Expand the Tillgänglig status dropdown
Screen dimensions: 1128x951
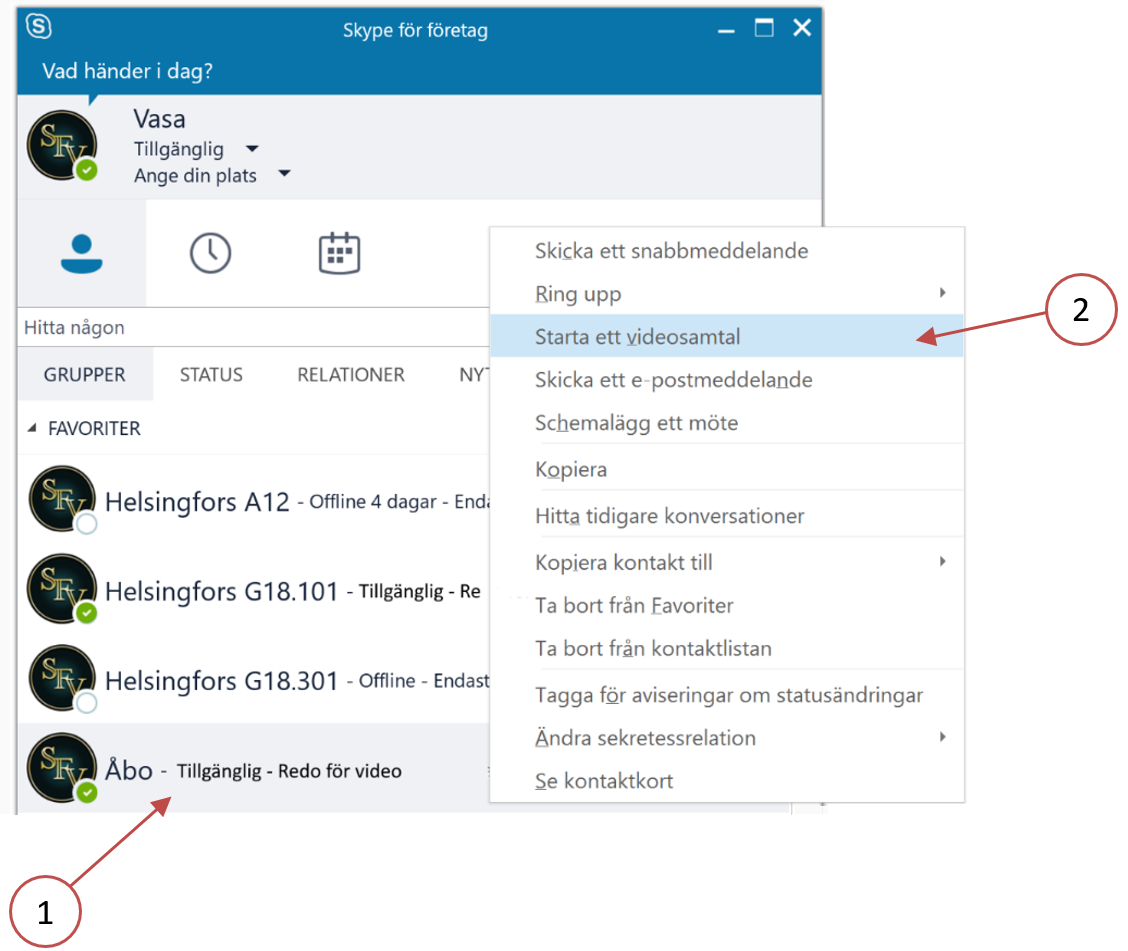252,150
